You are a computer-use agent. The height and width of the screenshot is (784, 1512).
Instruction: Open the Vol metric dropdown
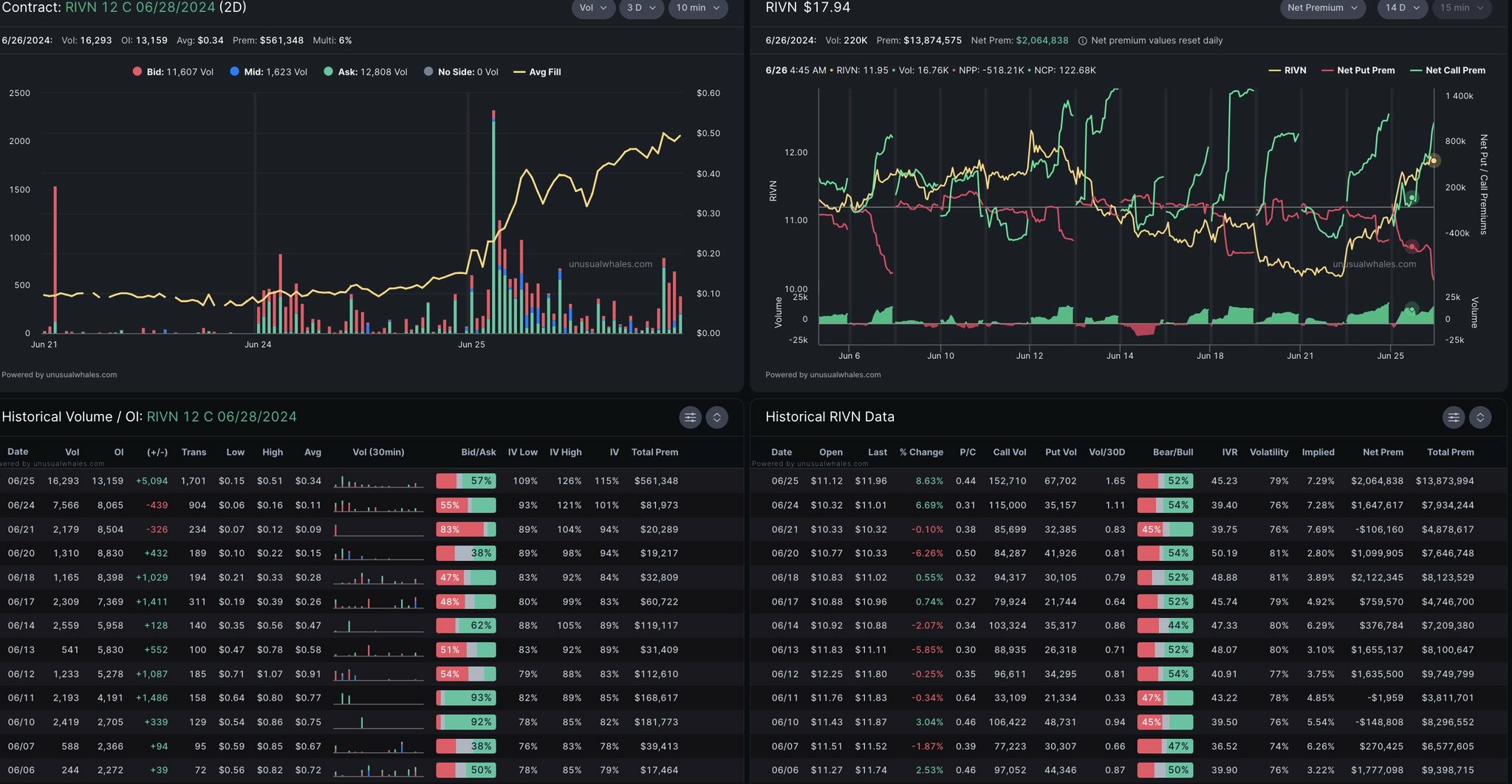pos(593,7)
